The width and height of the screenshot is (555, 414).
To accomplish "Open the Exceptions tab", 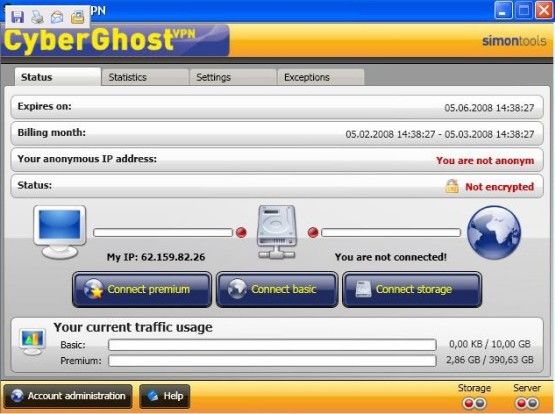I will coord(321,77).
